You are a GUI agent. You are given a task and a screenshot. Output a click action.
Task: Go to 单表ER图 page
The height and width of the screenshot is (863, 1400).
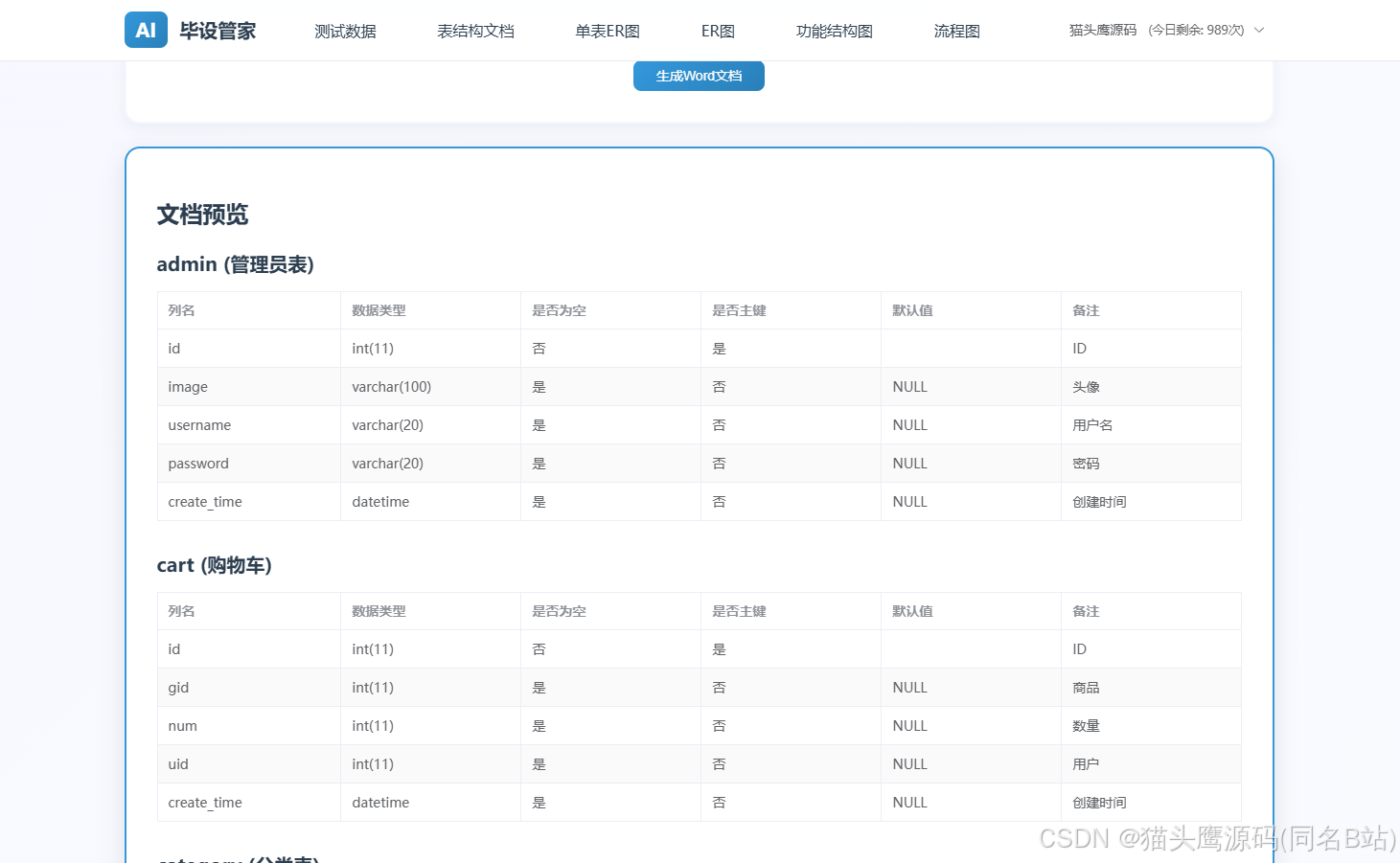pos(608,31)
